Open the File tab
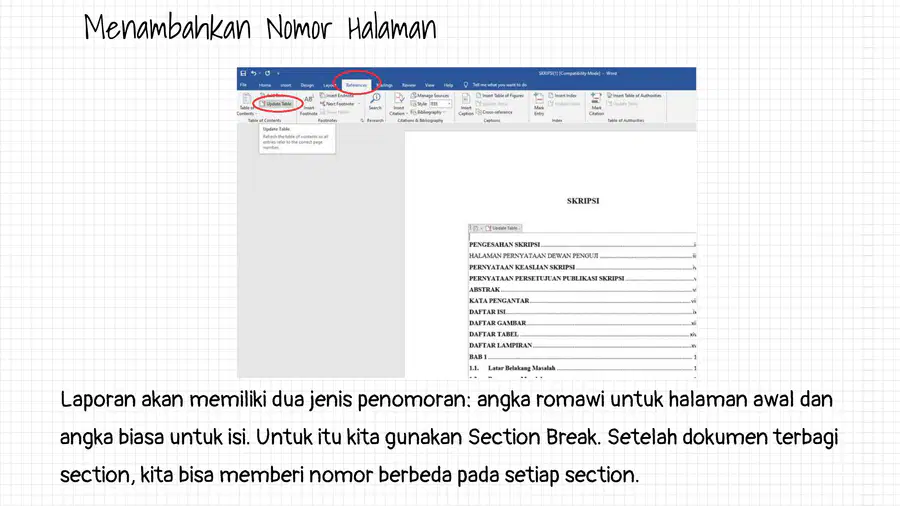Screen dimensions: 900x506 (x=243, y=85)
